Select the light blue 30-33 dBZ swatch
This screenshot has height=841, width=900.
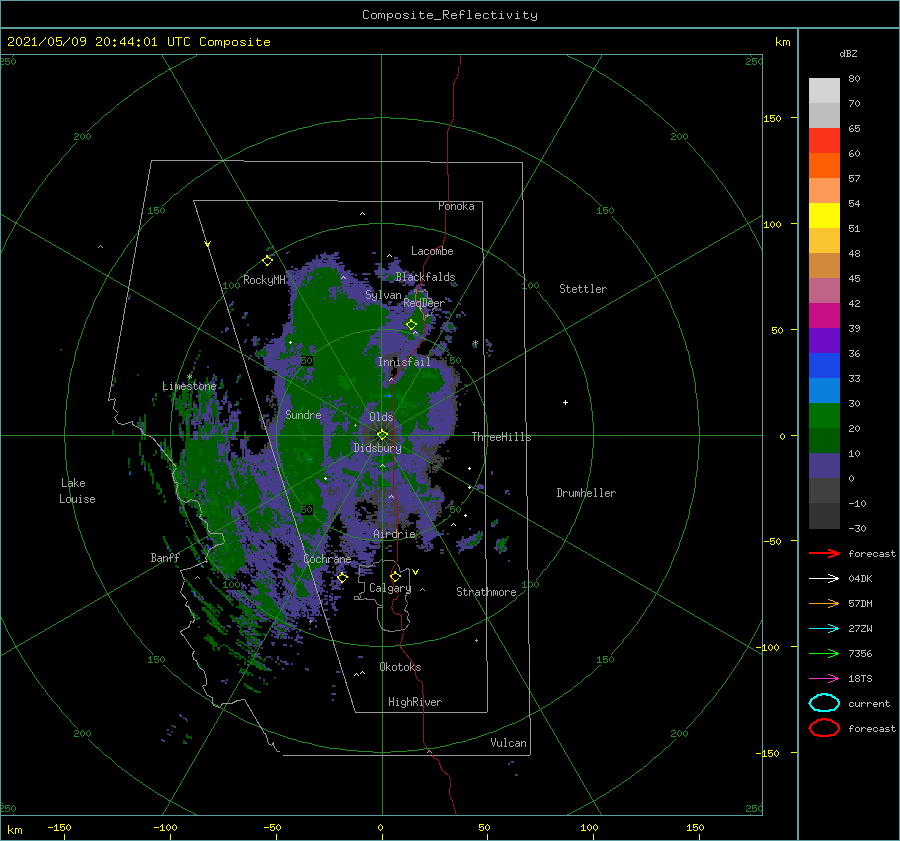824,391
